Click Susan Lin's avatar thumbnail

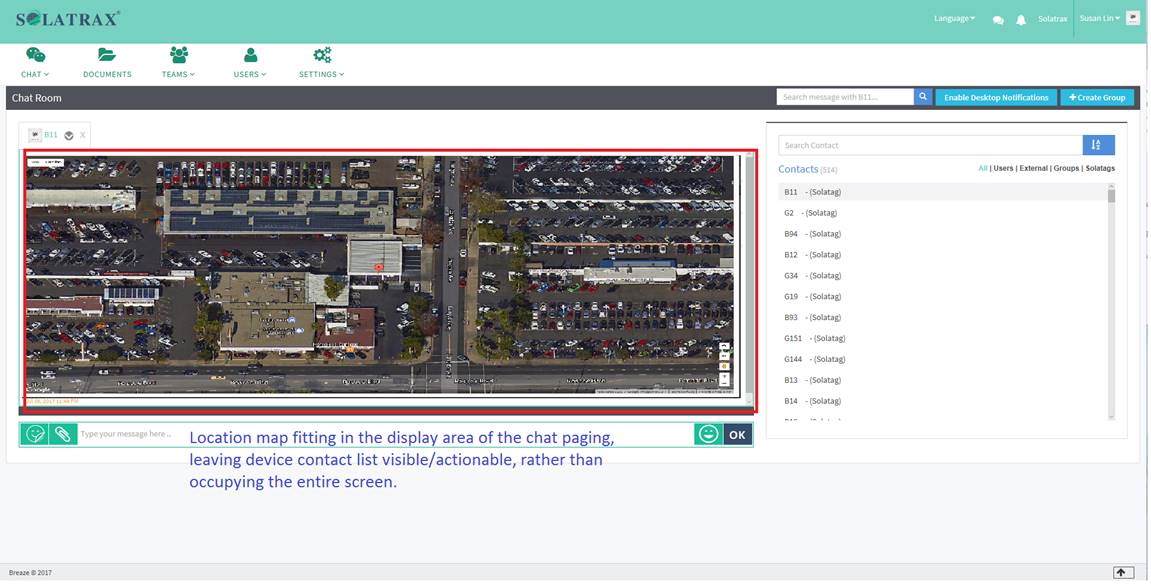1133,18
